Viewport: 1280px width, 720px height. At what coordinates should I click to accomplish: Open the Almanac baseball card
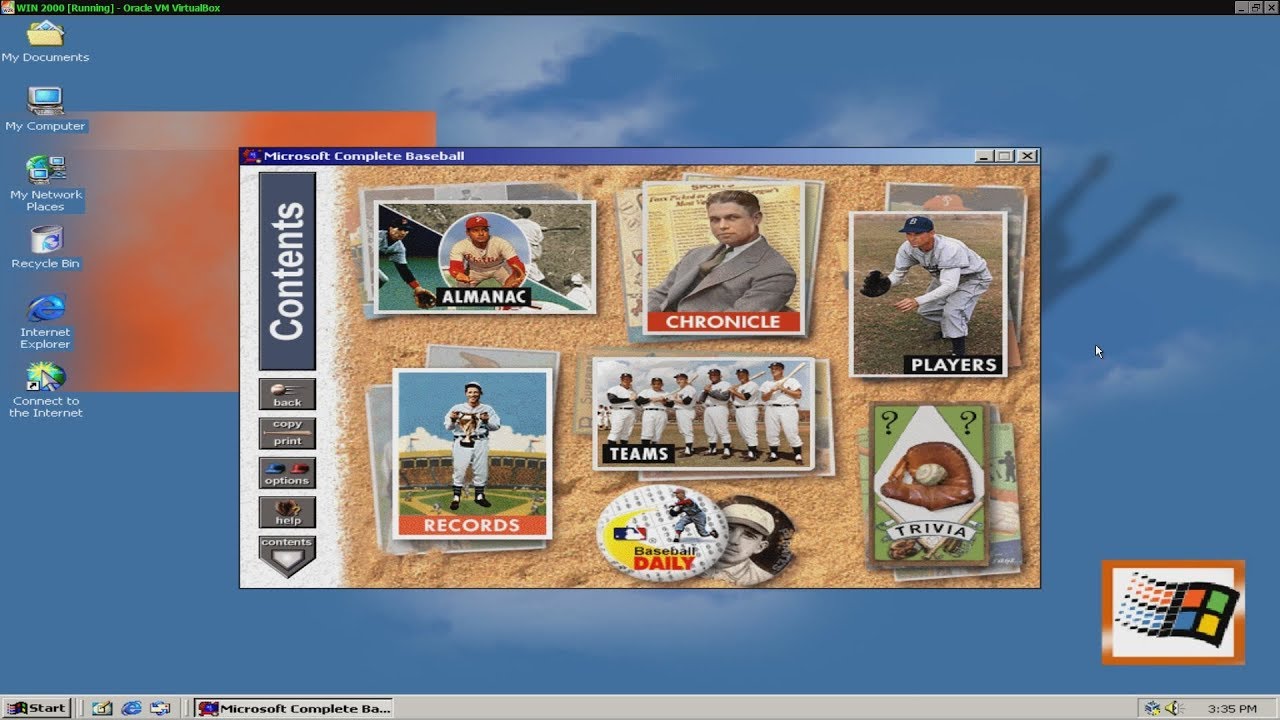[x=485, y=257]
